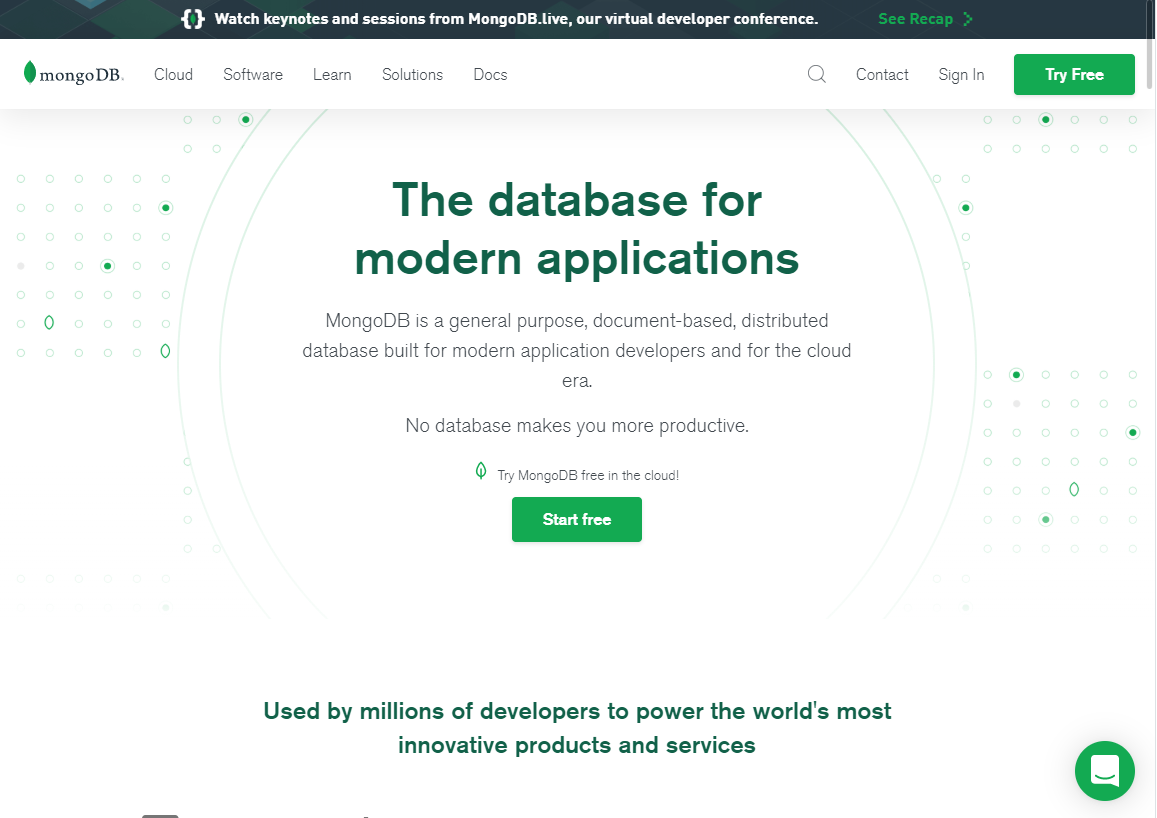The height and width of the screenshot is (818, 1157).
Task: Click leaf icon beside Try MongoDB free
Action: tap(481, 471)
